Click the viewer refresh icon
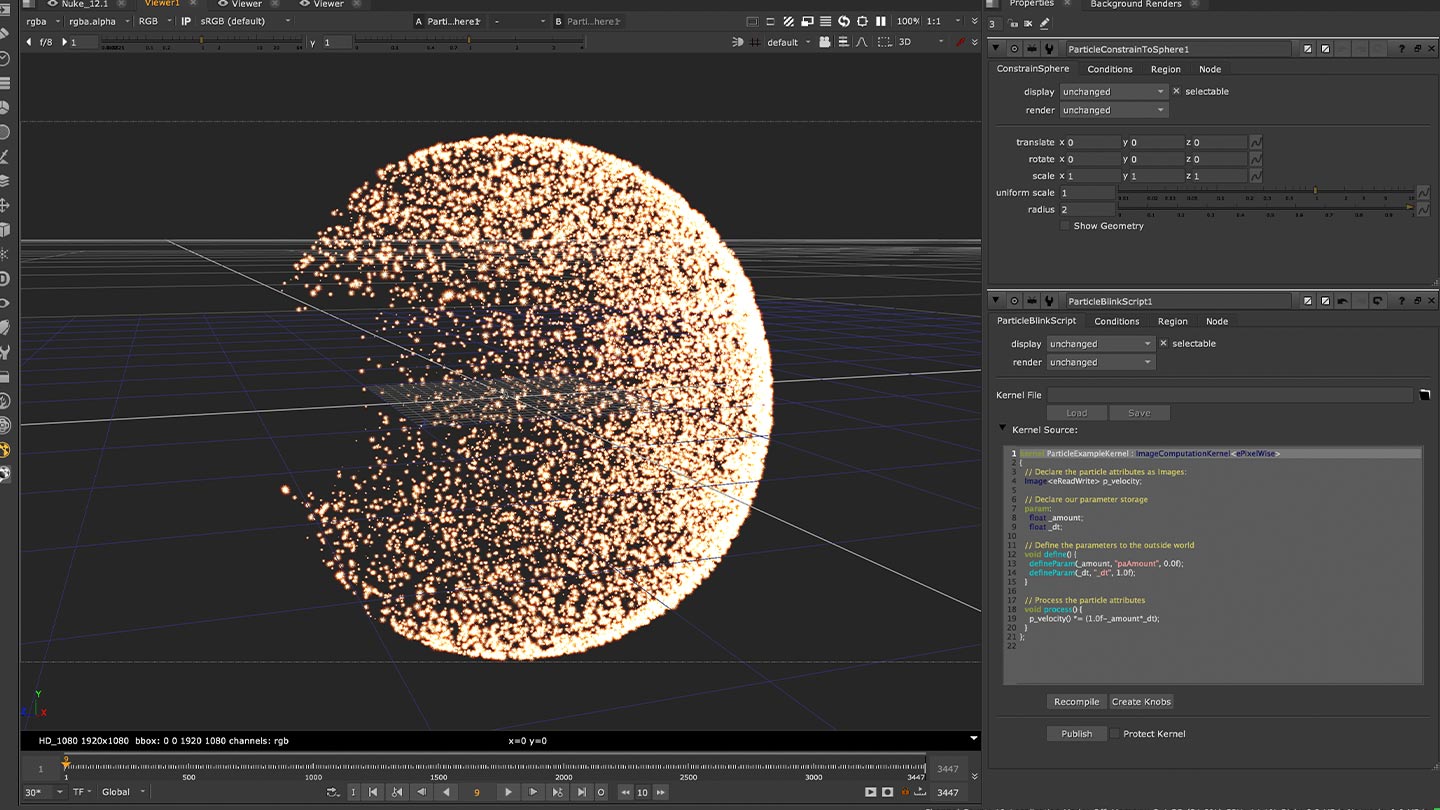 844,21
